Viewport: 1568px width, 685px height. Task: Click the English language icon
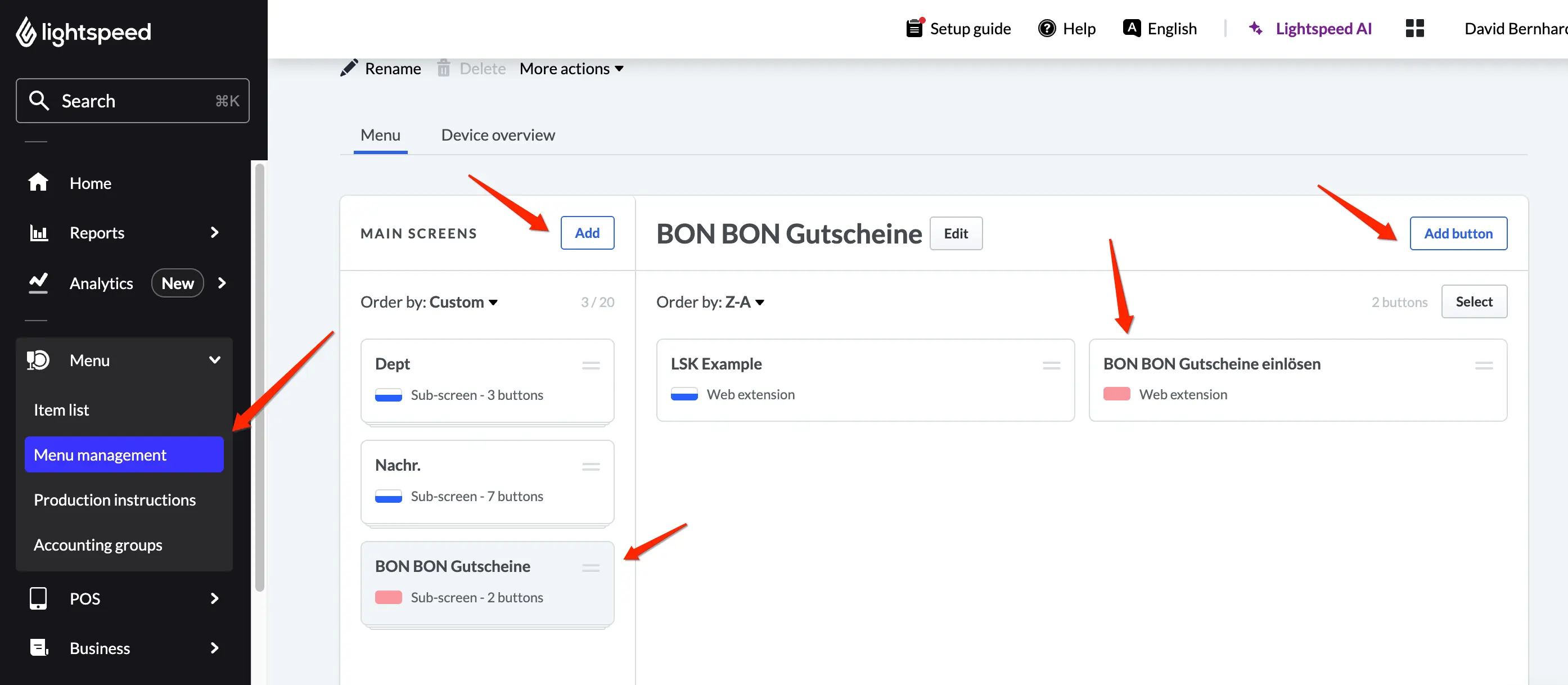coord(1132,28)
